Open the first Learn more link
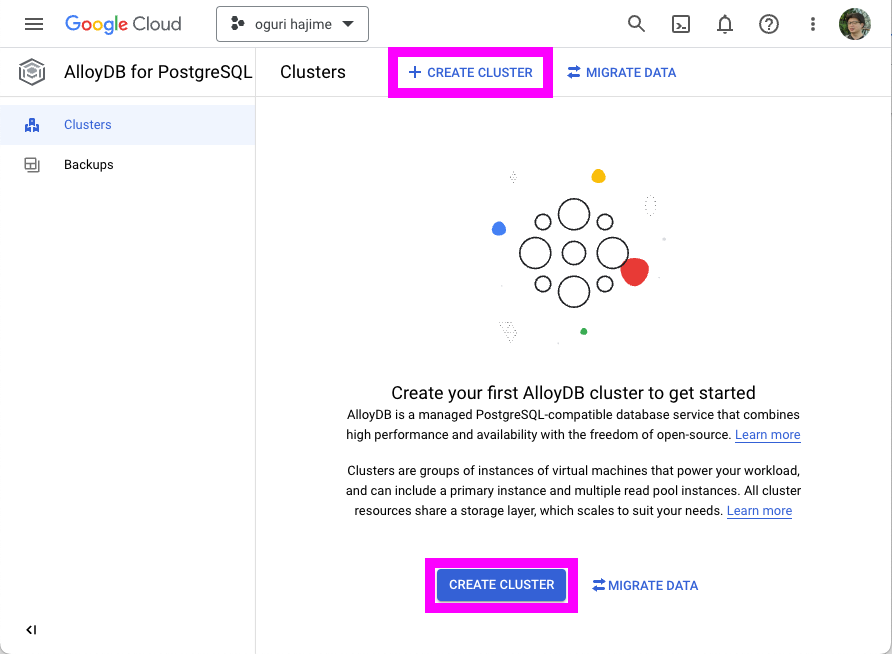This screenshot has height=654, width=892. 767,434
